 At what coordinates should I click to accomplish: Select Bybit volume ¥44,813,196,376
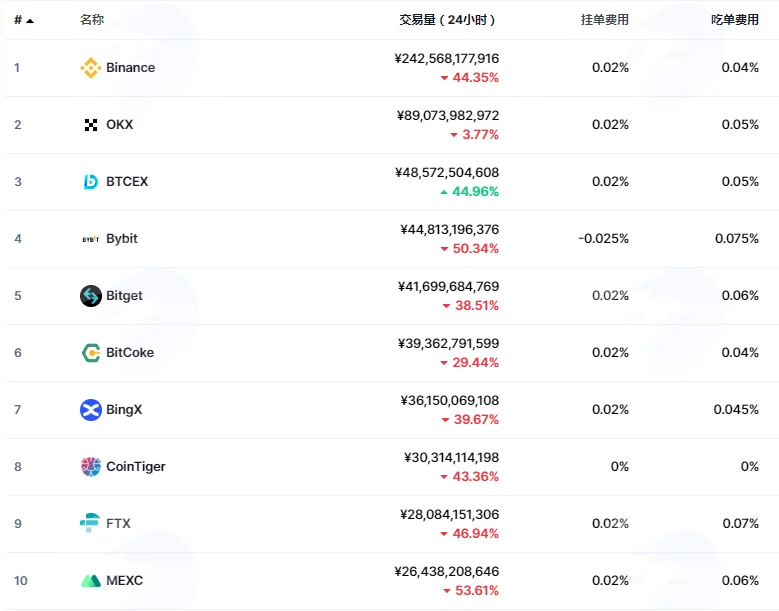pyautogui.click(x=450, y=229)
